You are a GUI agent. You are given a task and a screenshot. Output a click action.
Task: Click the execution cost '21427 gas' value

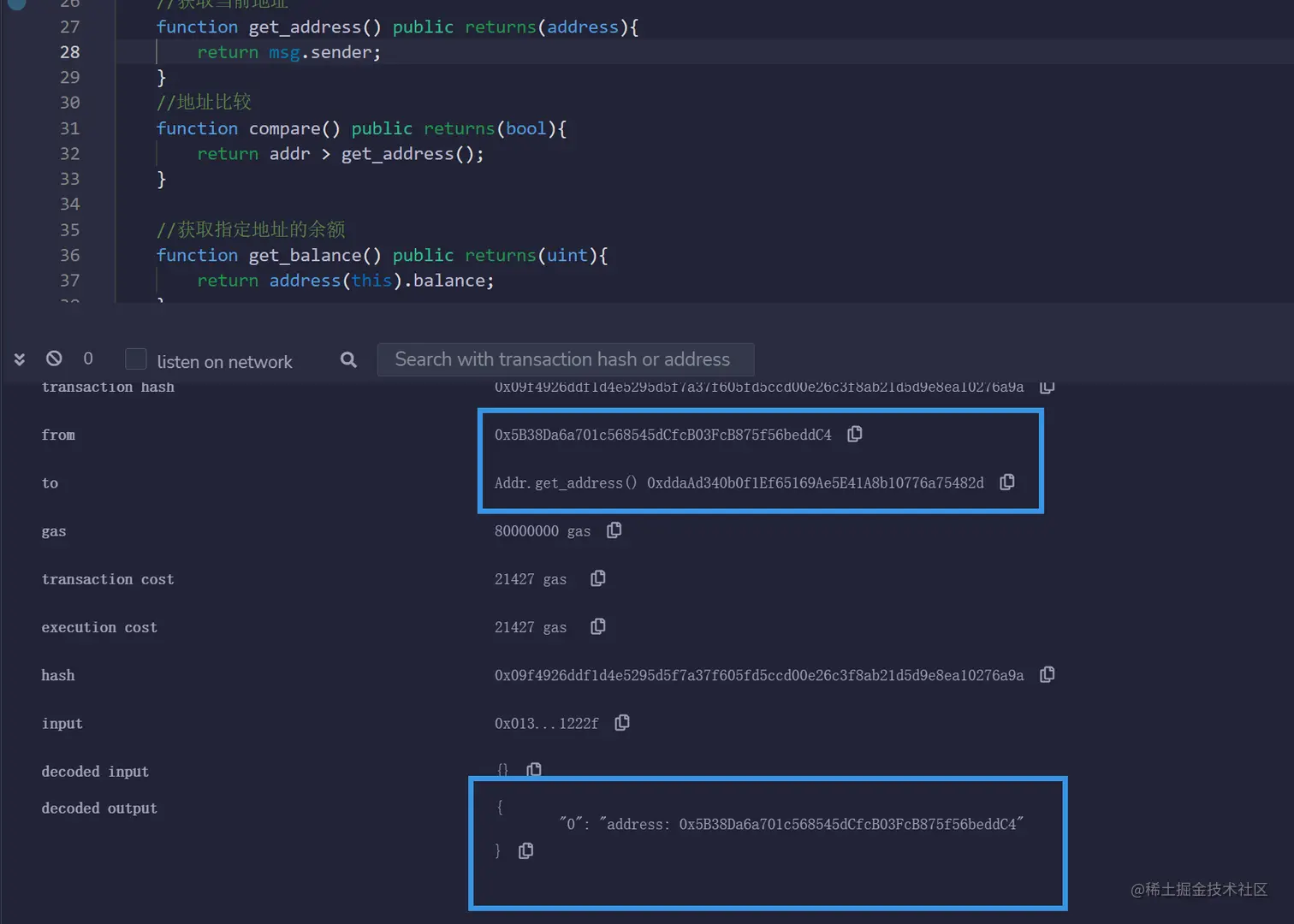(531, 627)
